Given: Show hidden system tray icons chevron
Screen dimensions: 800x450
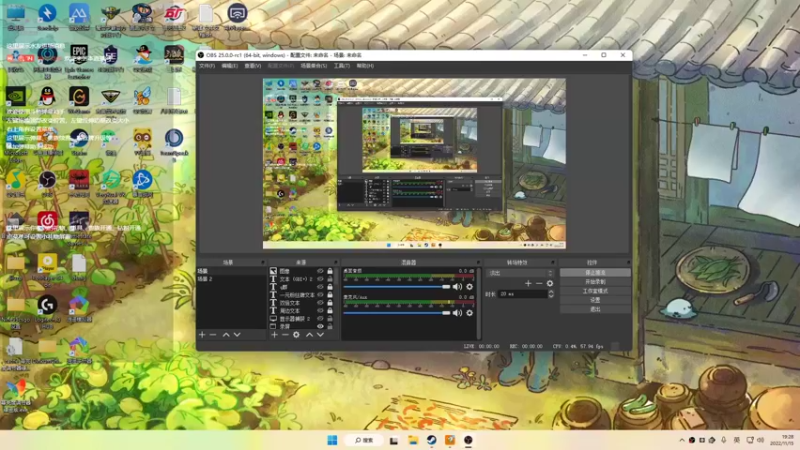Looking at the screenshot, I should point(682,440).
